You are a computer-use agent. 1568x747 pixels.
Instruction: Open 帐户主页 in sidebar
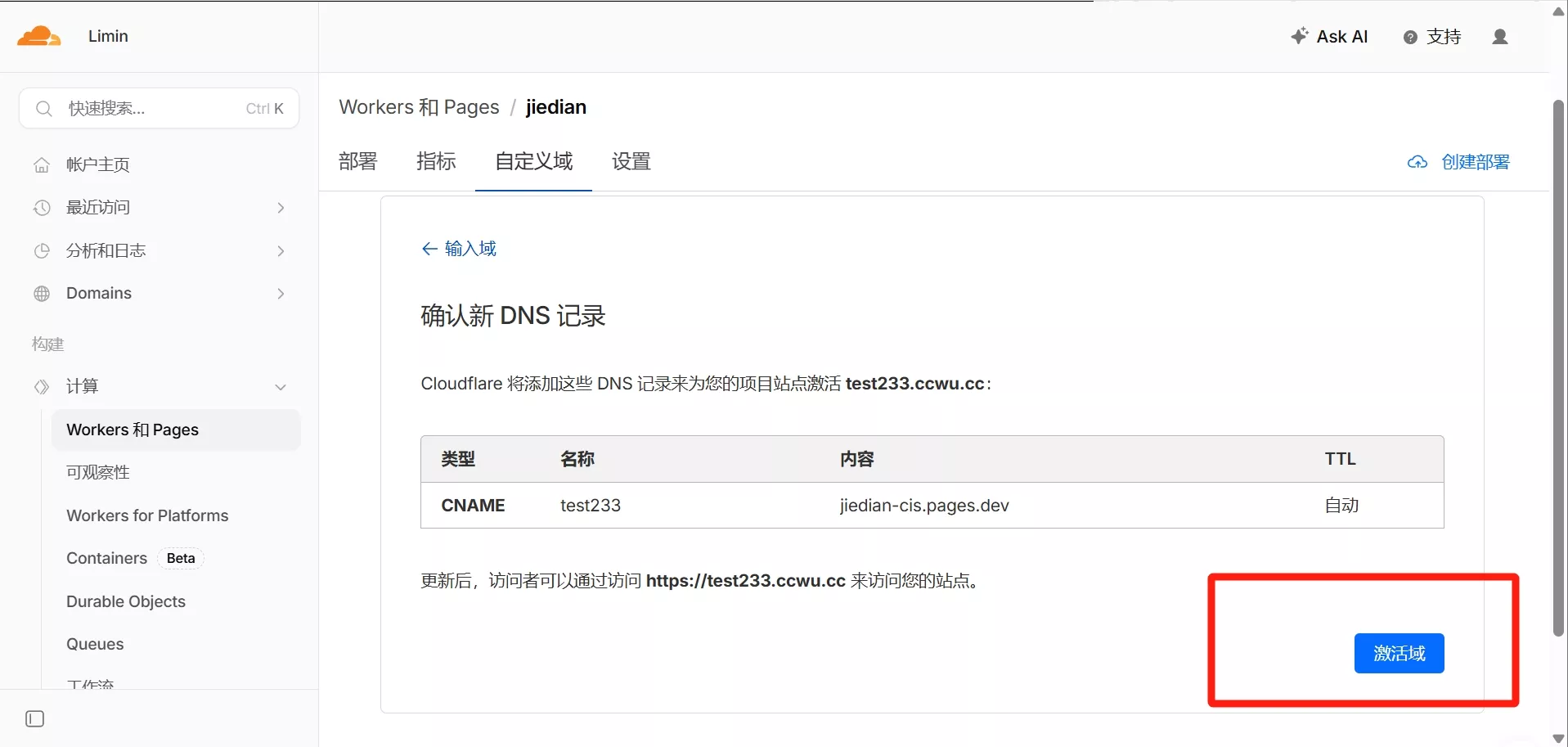[x=98, y=164]
